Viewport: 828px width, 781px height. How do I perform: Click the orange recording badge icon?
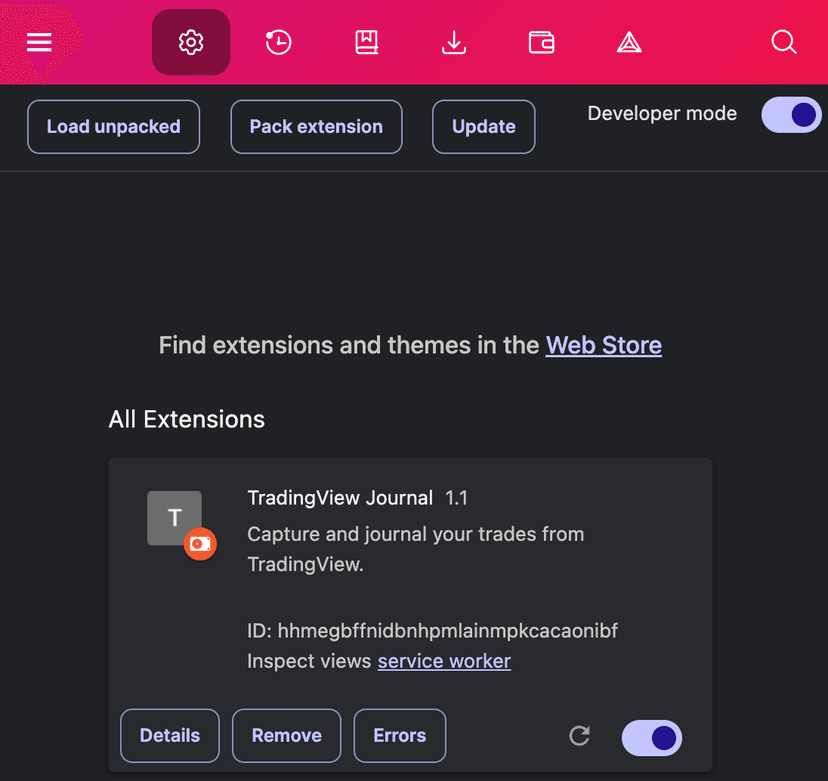(200, 544)
